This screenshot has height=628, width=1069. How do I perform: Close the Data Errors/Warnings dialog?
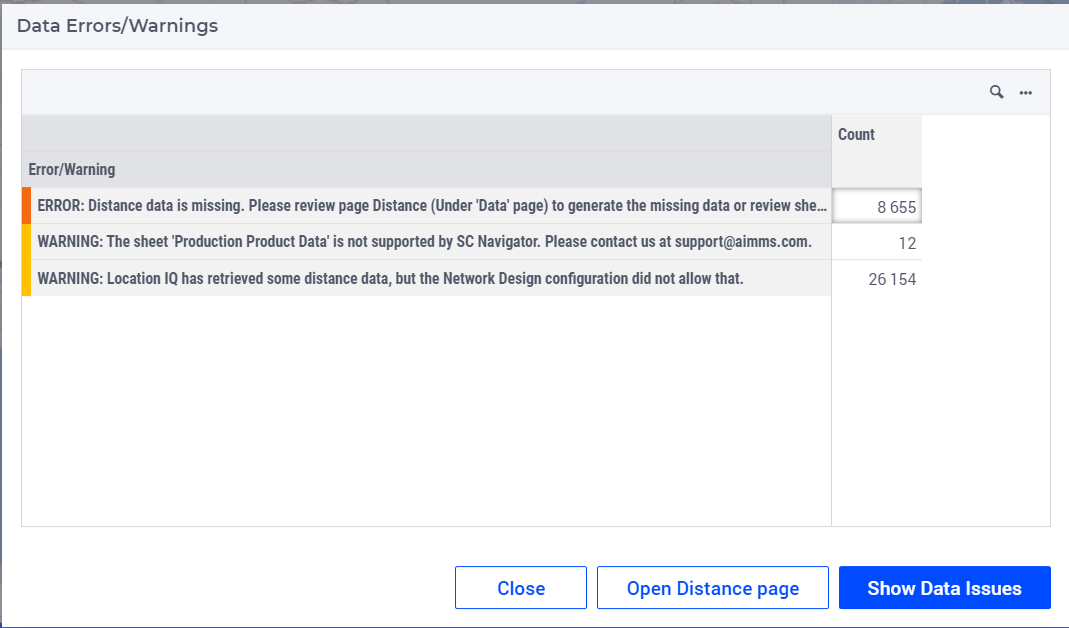click(521, 588)
